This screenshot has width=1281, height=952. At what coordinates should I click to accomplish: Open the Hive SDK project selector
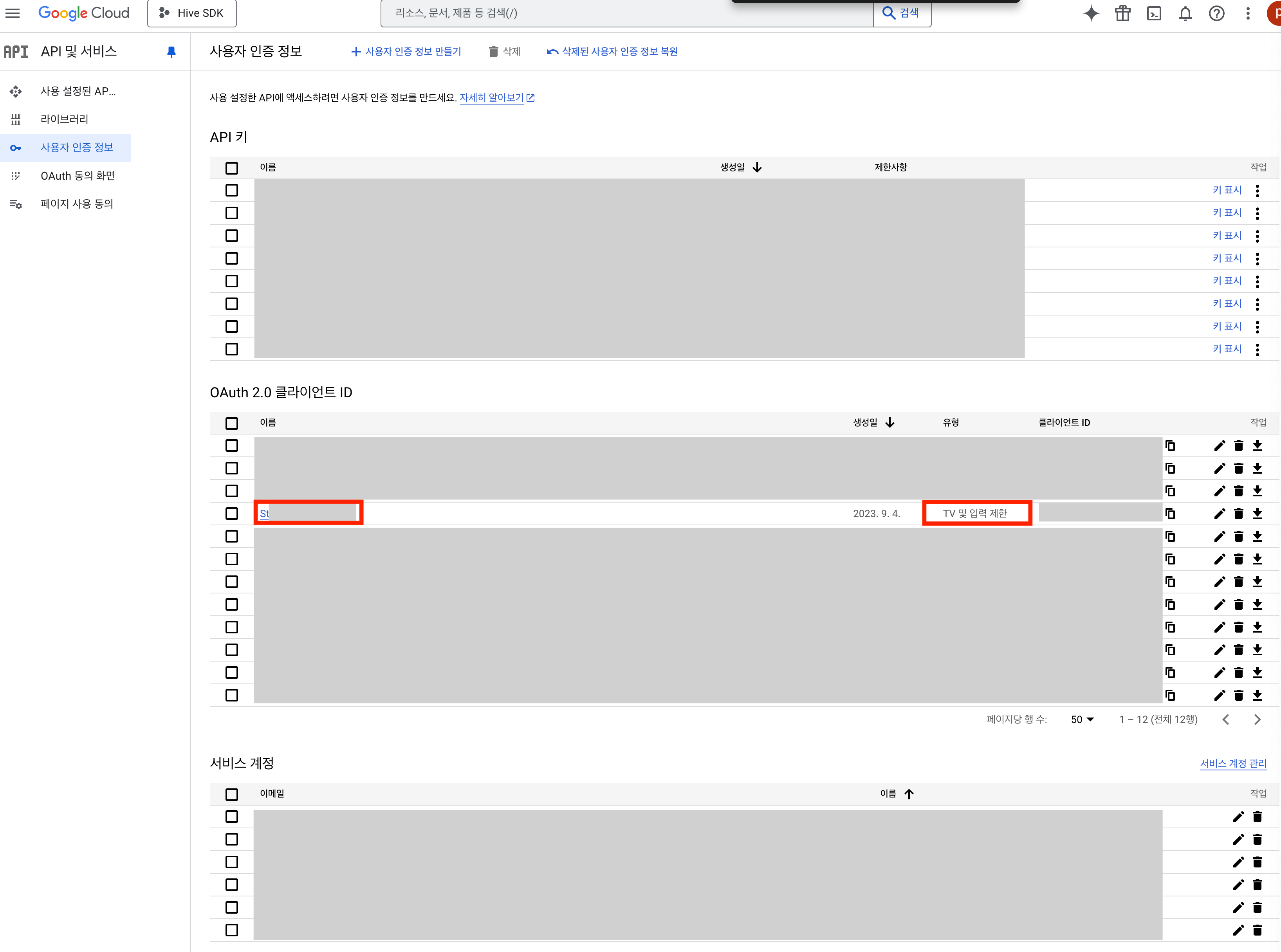[192, 13]
